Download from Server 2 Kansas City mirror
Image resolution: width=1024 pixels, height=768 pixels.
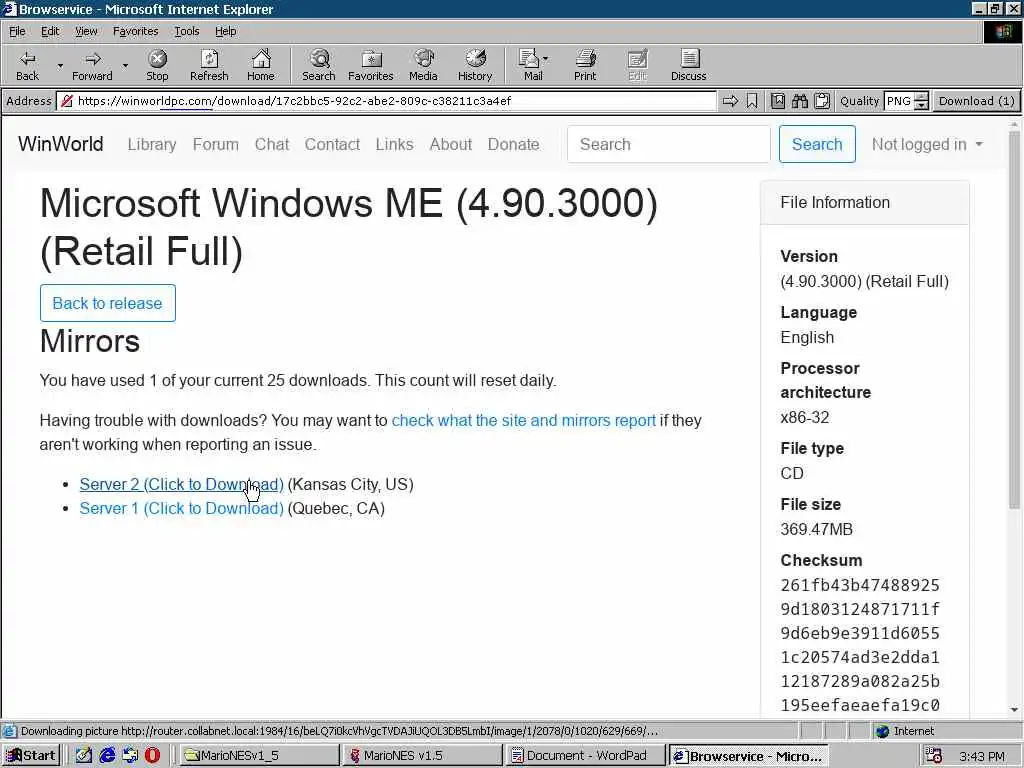coord(181,485)
